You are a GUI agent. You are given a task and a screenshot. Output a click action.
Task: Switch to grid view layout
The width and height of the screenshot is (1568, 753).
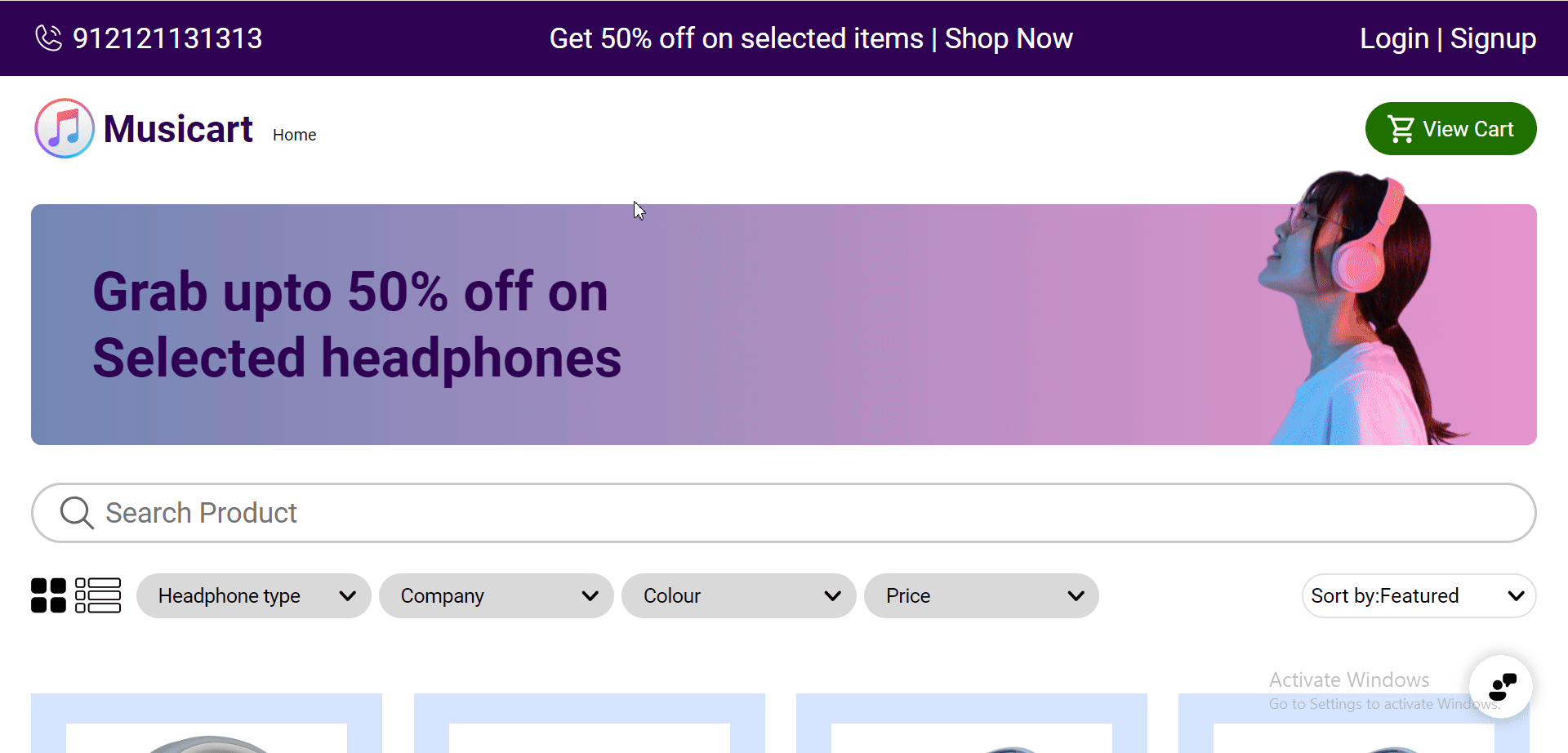click(x=48, y=595)
